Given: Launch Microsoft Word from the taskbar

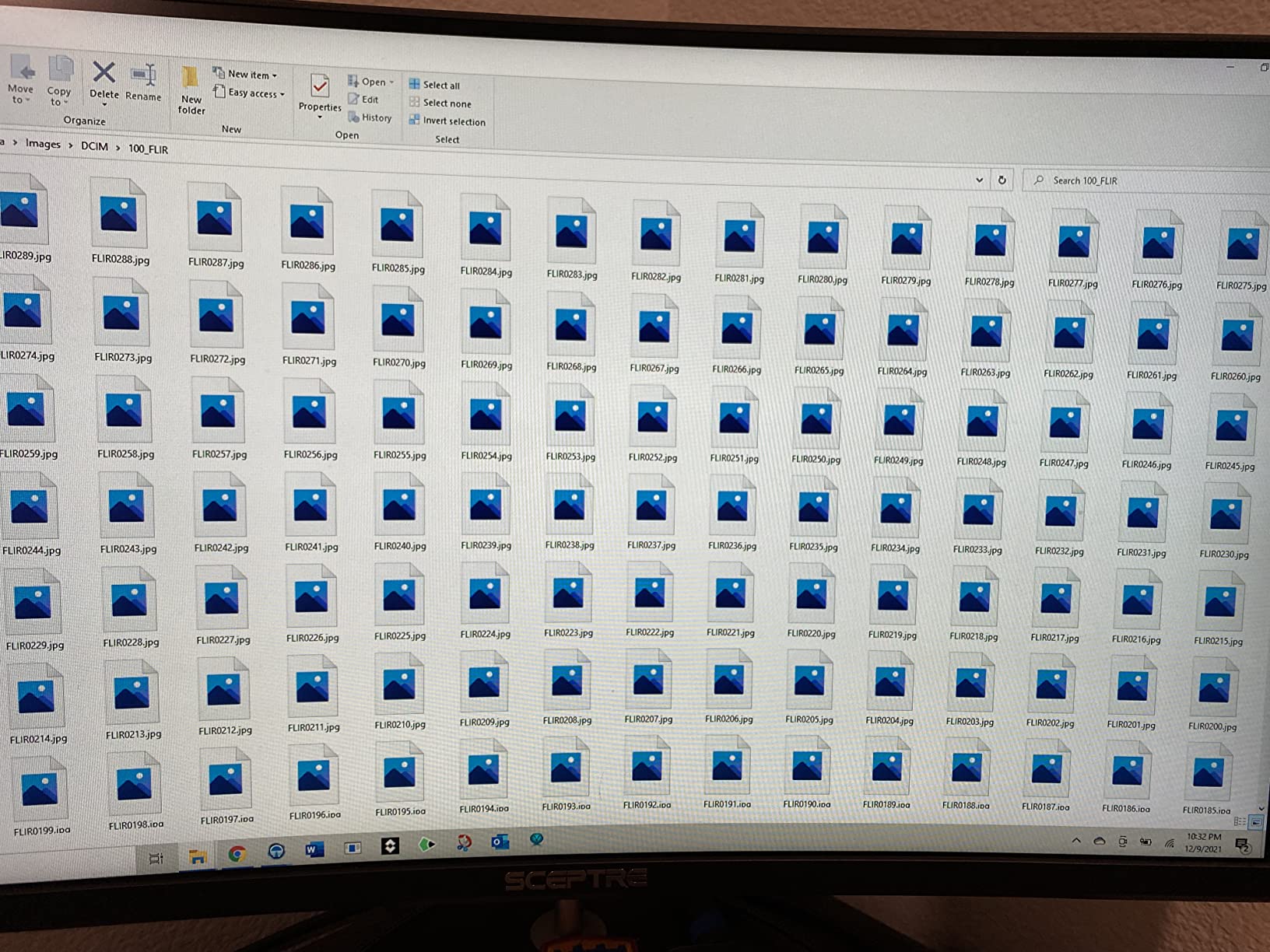Looking at the screenshot, I should (314, 849).
